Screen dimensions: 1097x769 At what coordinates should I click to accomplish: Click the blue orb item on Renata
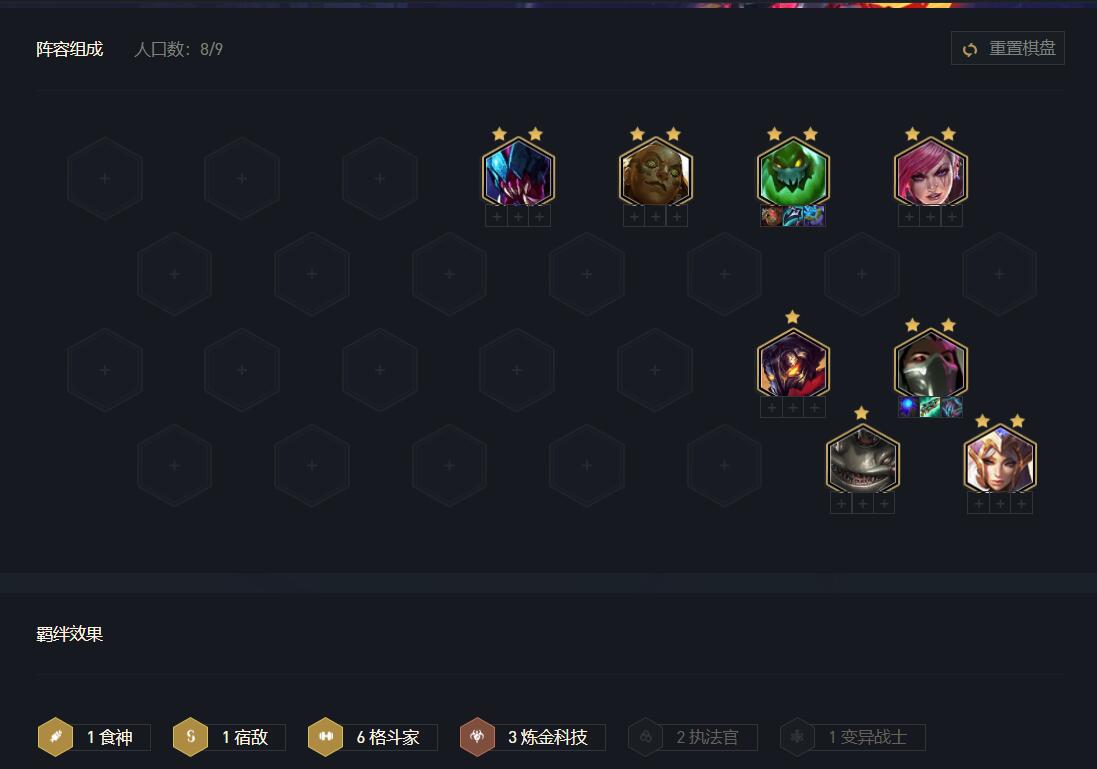(909, 407)
